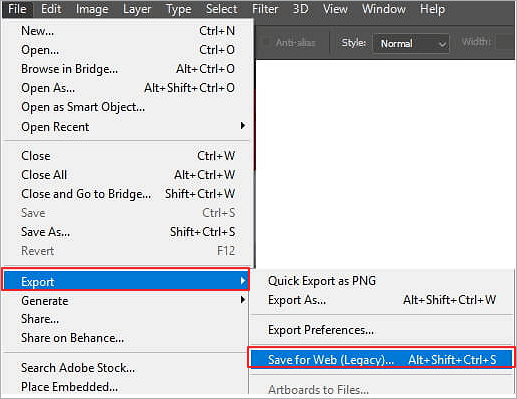Open the Image menu
The width and height of the screenshot is (517, 399).
tap(92, 9)
